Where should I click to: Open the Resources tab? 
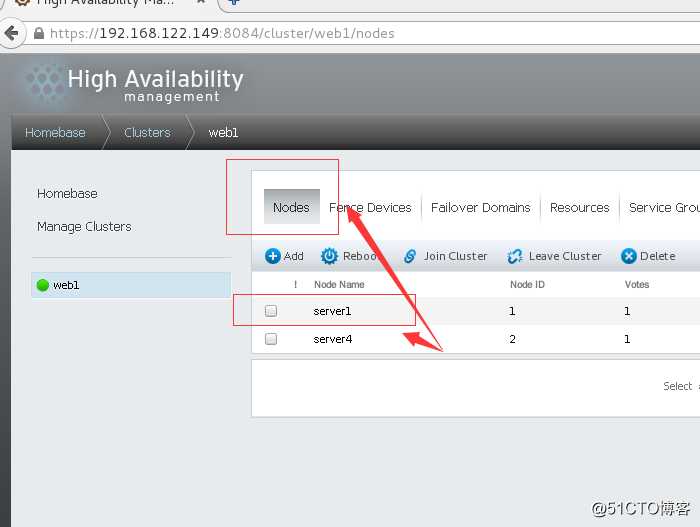pyautogui.click(x=579, y=208)
